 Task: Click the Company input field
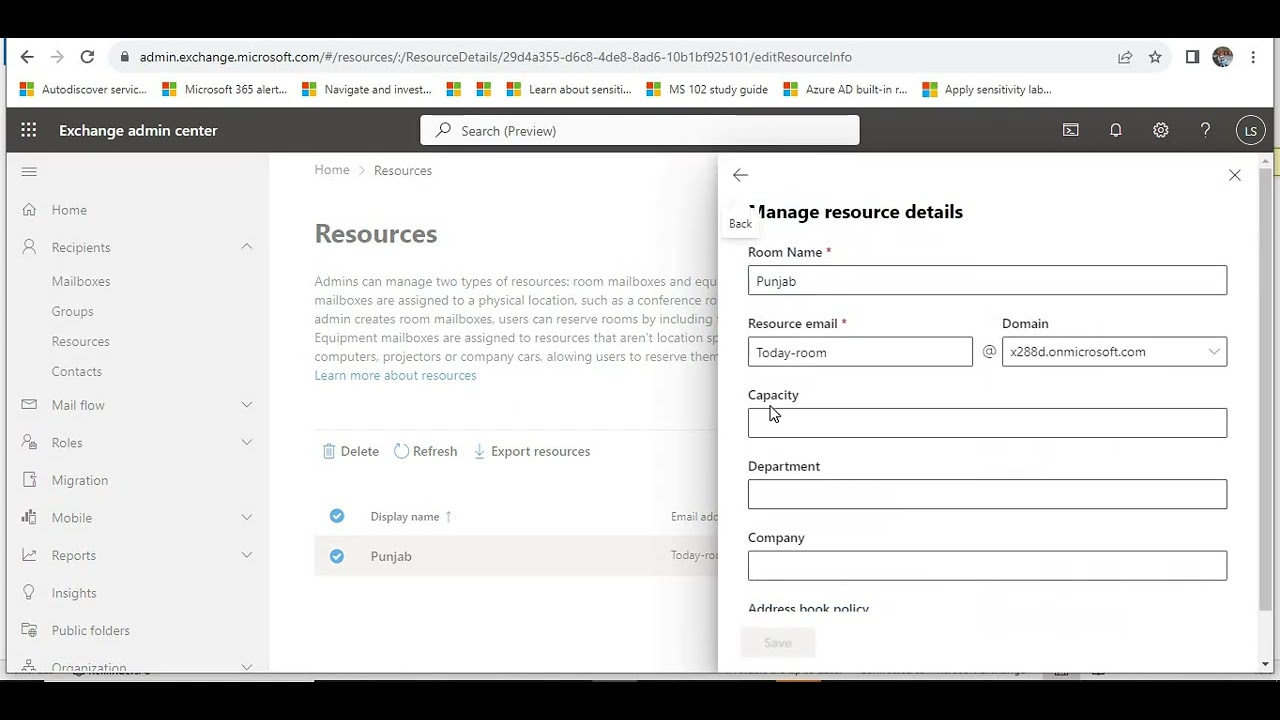coord(987,565)
